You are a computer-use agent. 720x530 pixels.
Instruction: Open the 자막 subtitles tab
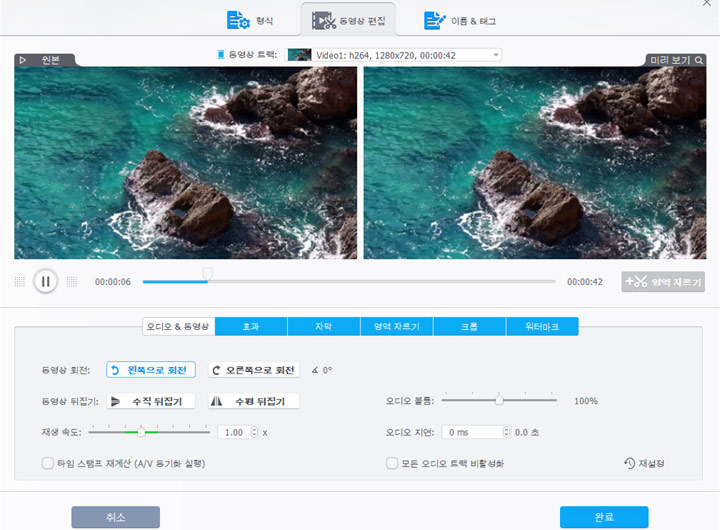pos(324,327)
